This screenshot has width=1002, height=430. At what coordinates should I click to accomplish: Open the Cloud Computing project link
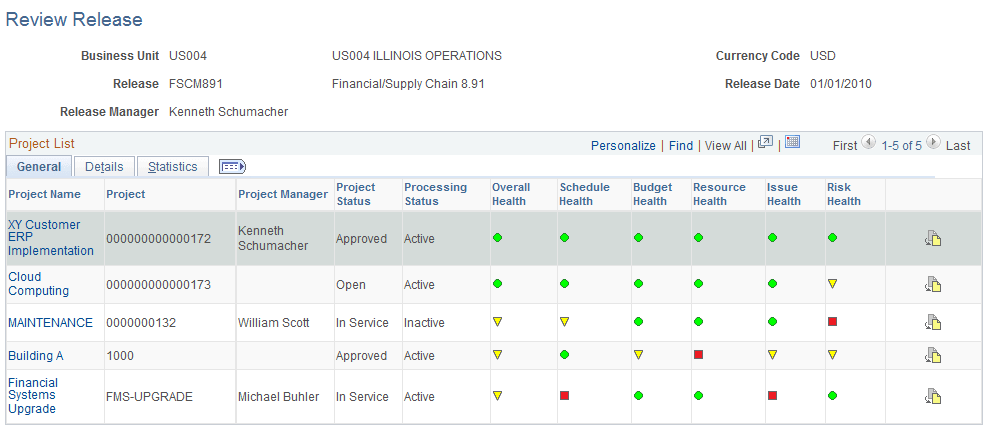tap(38, 284)
